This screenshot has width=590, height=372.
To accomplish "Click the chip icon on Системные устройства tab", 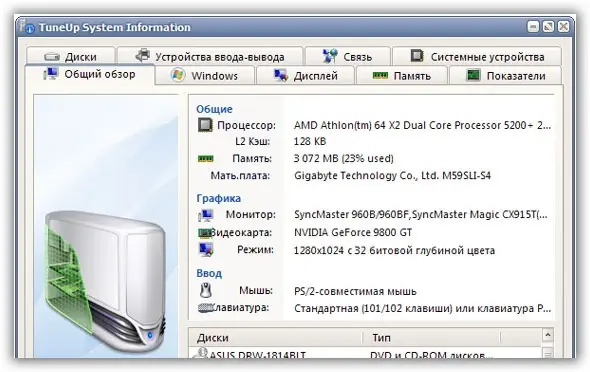I will click(417, 55).
